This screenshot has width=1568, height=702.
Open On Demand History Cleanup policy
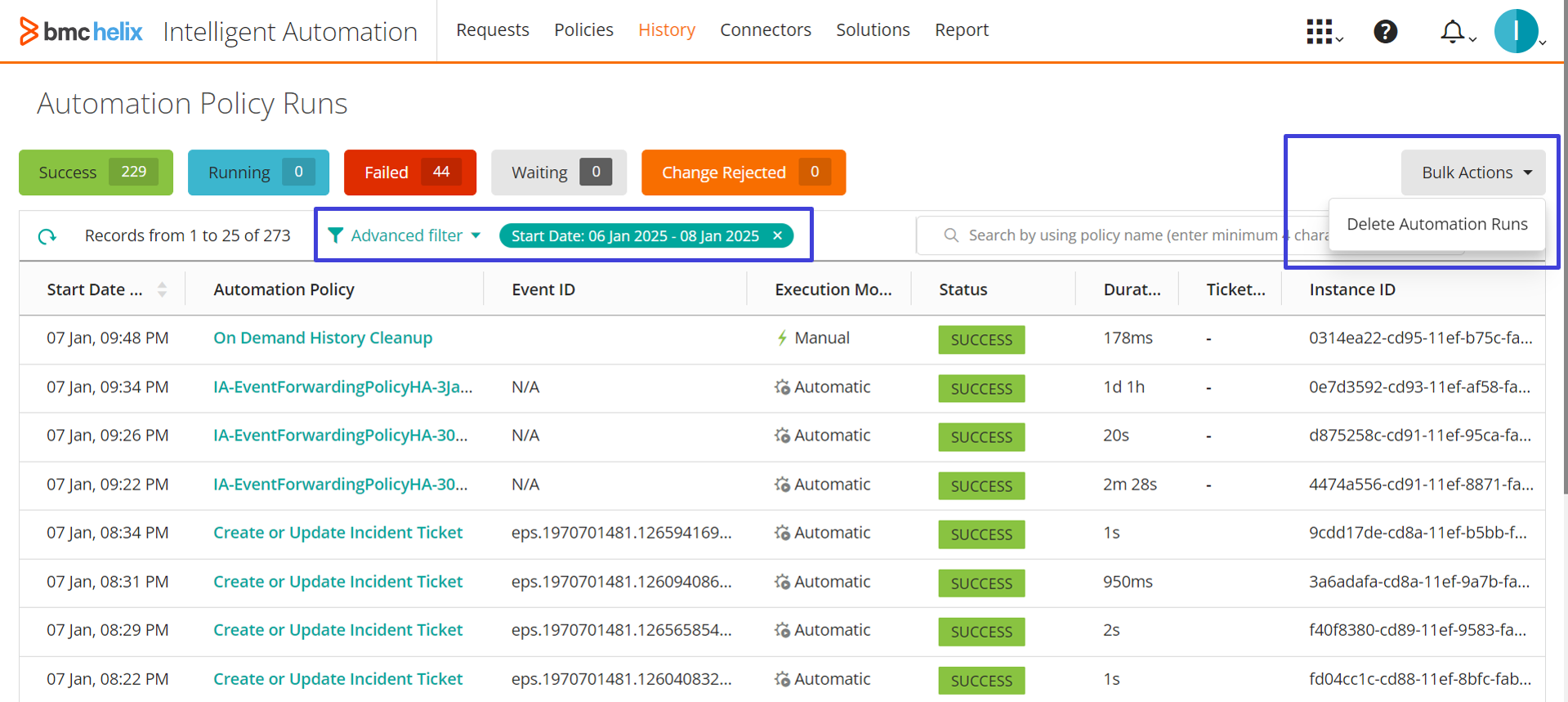323,338
